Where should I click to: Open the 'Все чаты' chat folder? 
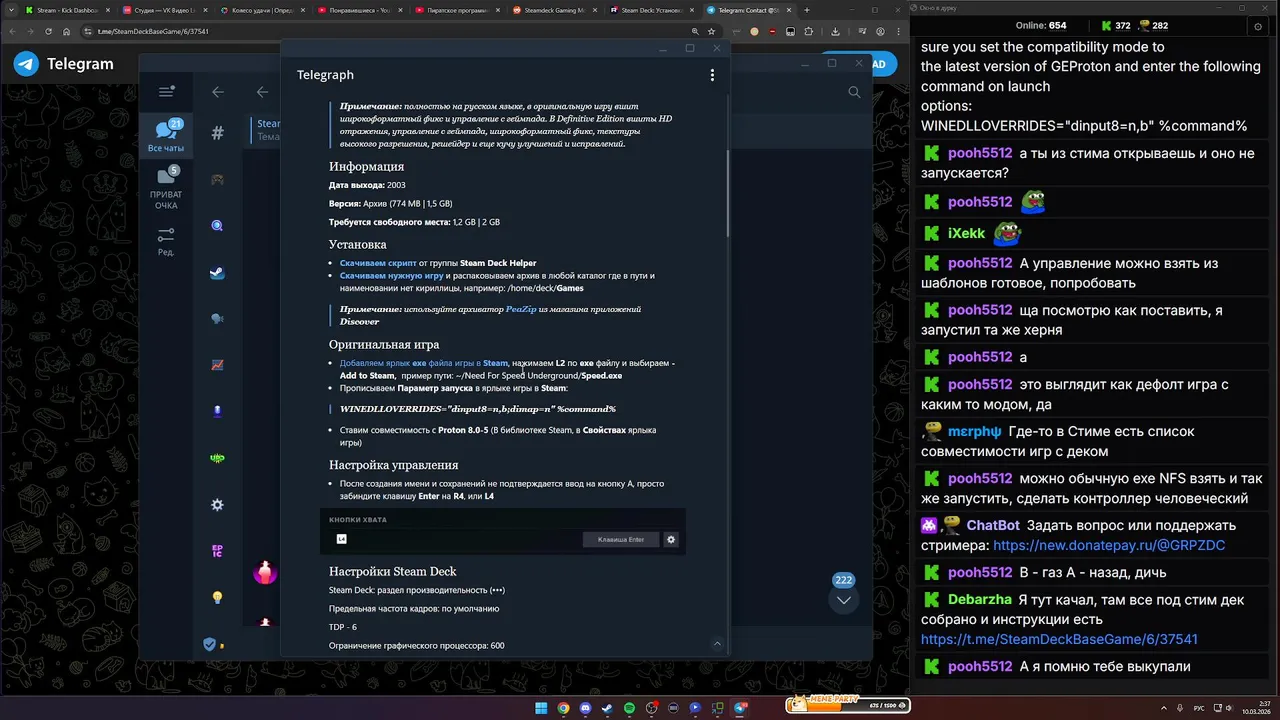coord(166,137)
